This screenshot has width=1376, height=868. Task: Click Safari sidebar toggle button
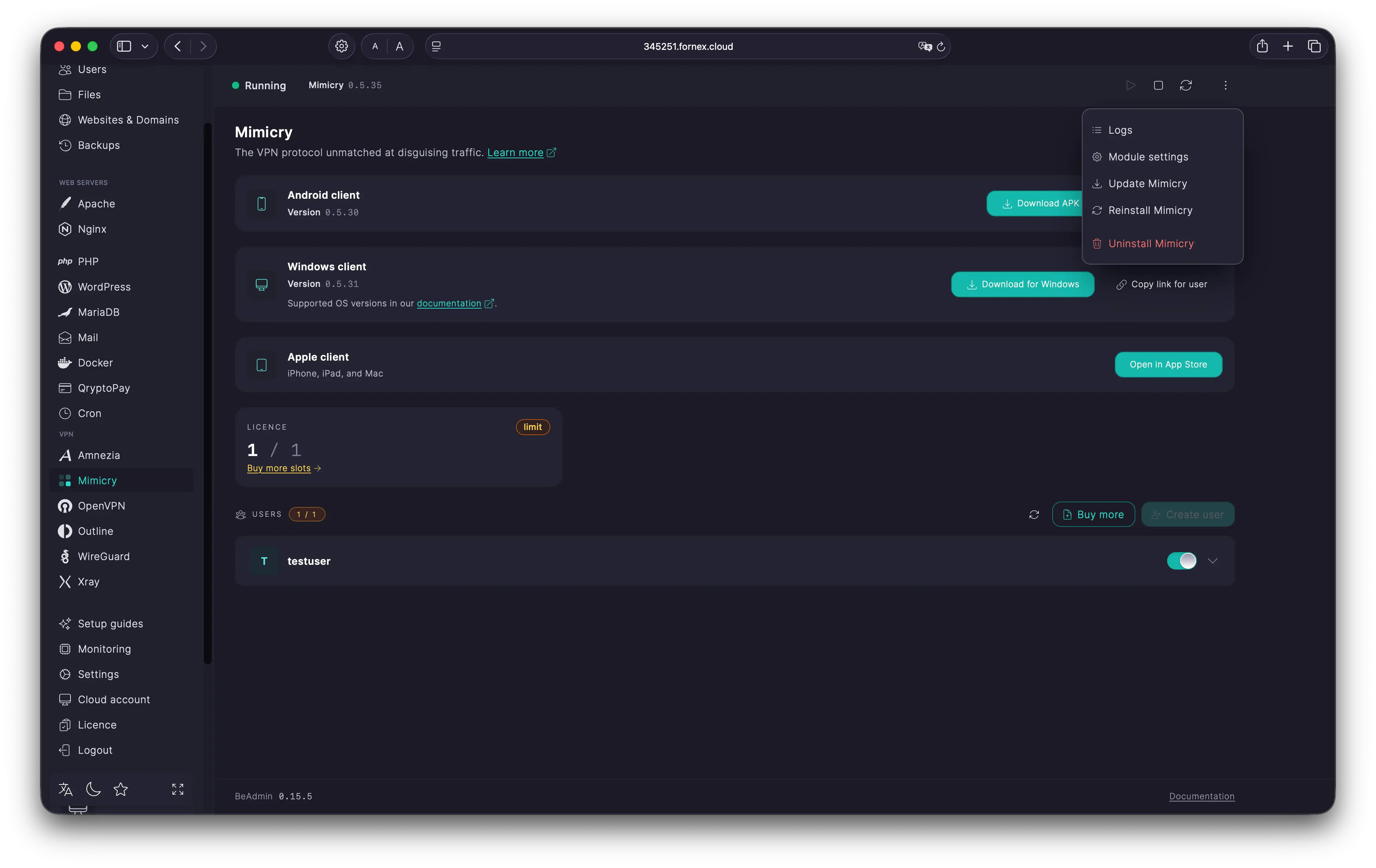tap(124, 46)
